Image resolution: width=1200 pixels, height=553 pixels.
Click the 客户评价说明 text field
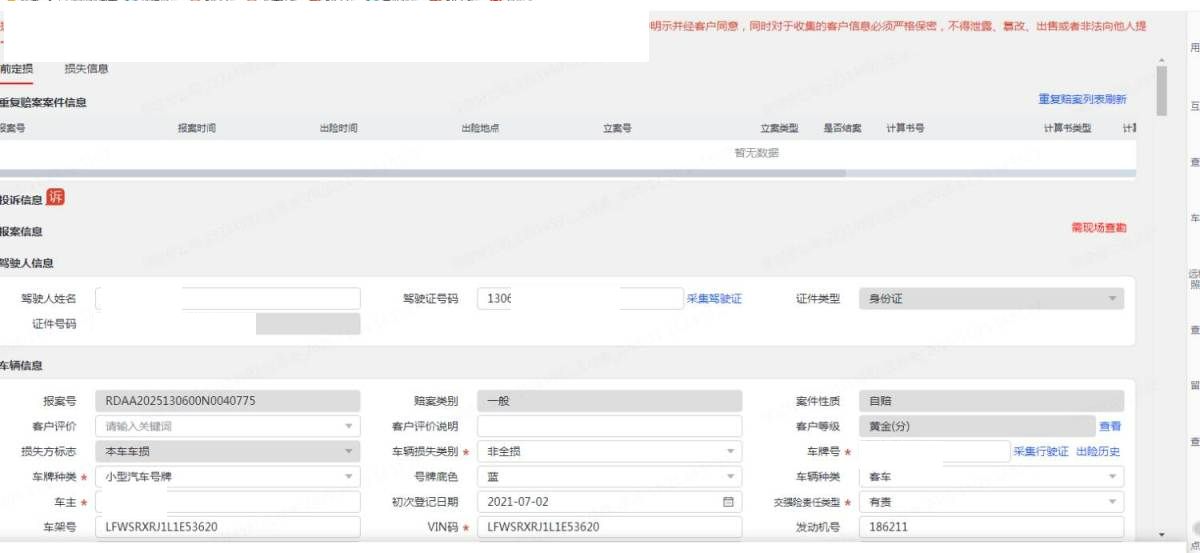(609, 426)
